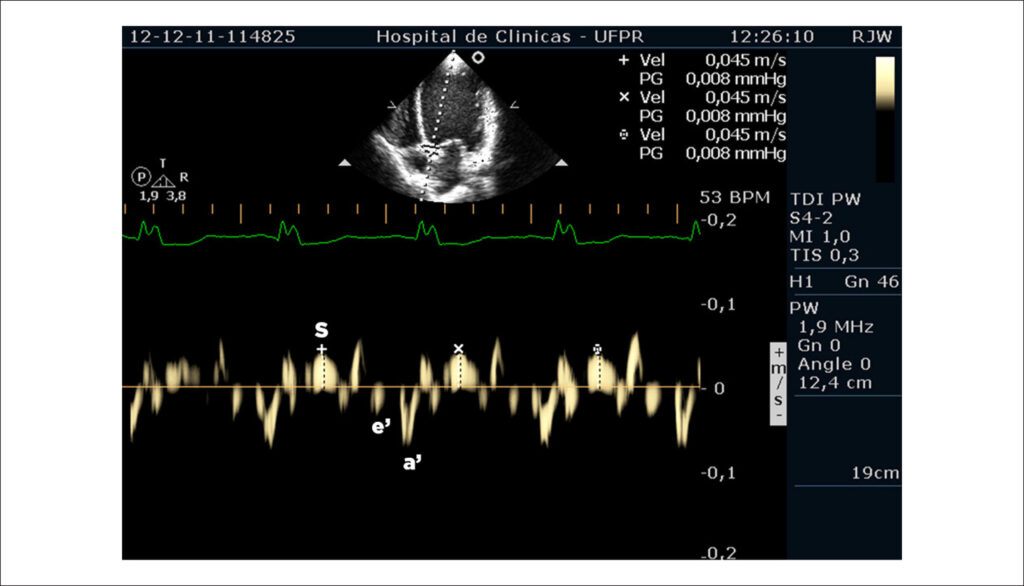The height and width of the screenshot is (586, 1024).
Task: Click the e' wave label
Action: click(x=381, y=427)
